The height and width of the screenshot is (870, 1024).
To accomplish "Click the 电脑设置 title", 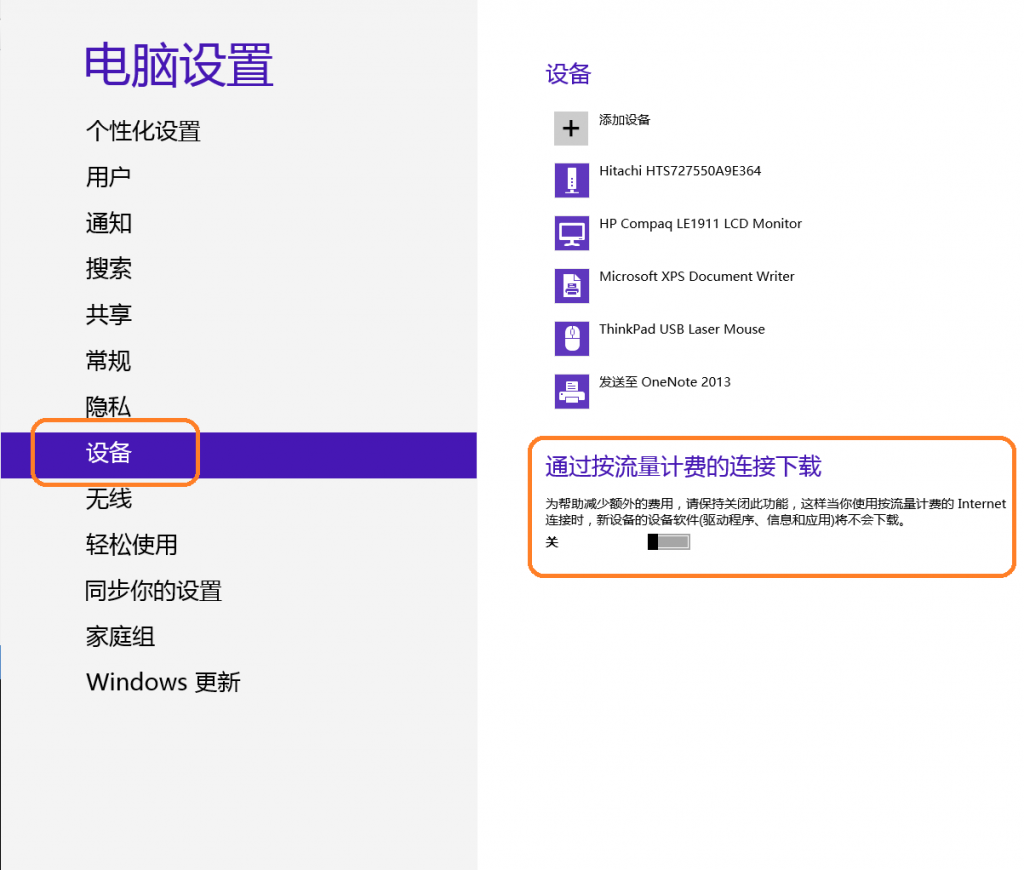I will point(179,65).
